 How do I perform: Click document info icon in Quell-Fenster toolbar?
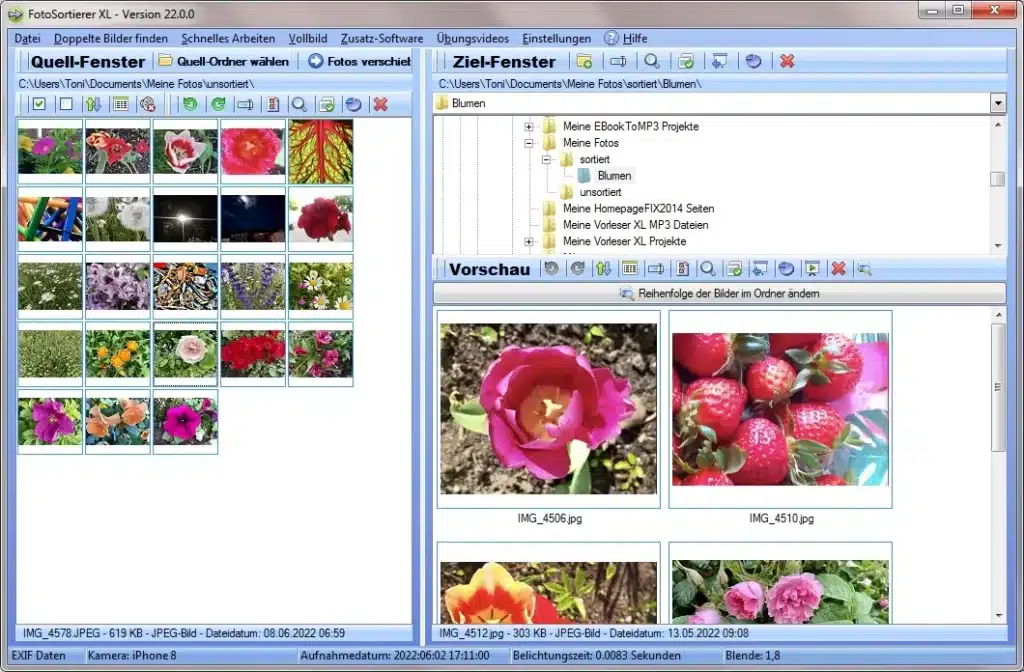pyautogui.click(x=272, y=104)
